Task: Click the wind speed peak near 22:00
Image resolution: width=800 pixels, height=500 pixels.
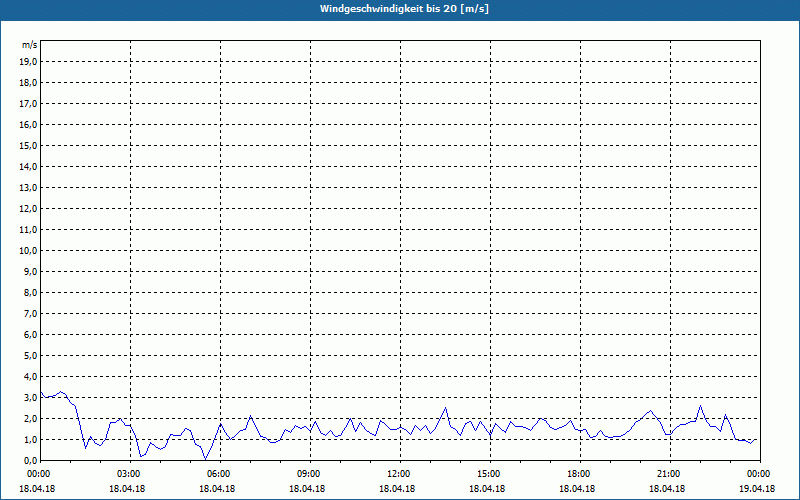Action: click(x=700, y=406)
